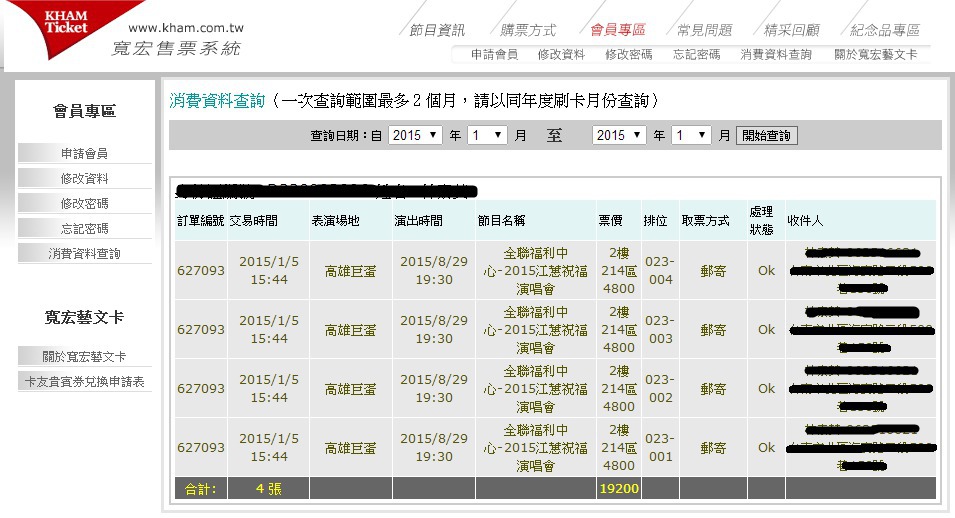
Task: Click 關於寬宏藝文卡 in top submenu
Action: click(875, 54)
